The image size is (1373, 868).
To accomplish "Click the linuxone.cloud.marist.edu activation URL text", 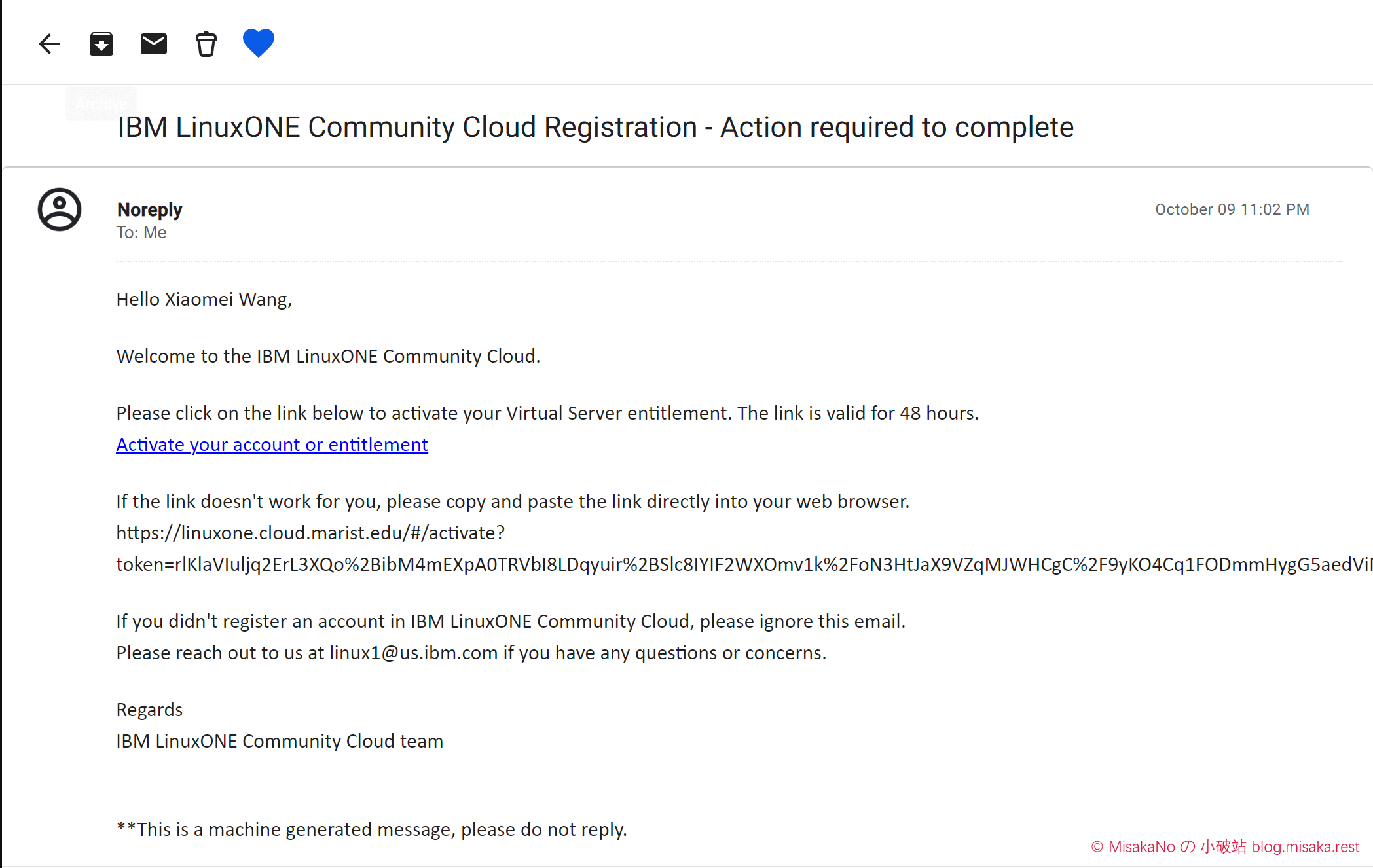I will click(310, 533).
